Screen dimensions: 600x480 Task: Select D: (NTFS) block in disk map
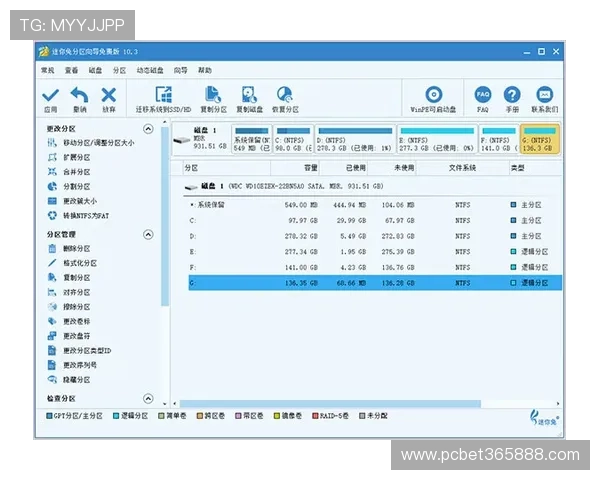click(x=355, y=139)
